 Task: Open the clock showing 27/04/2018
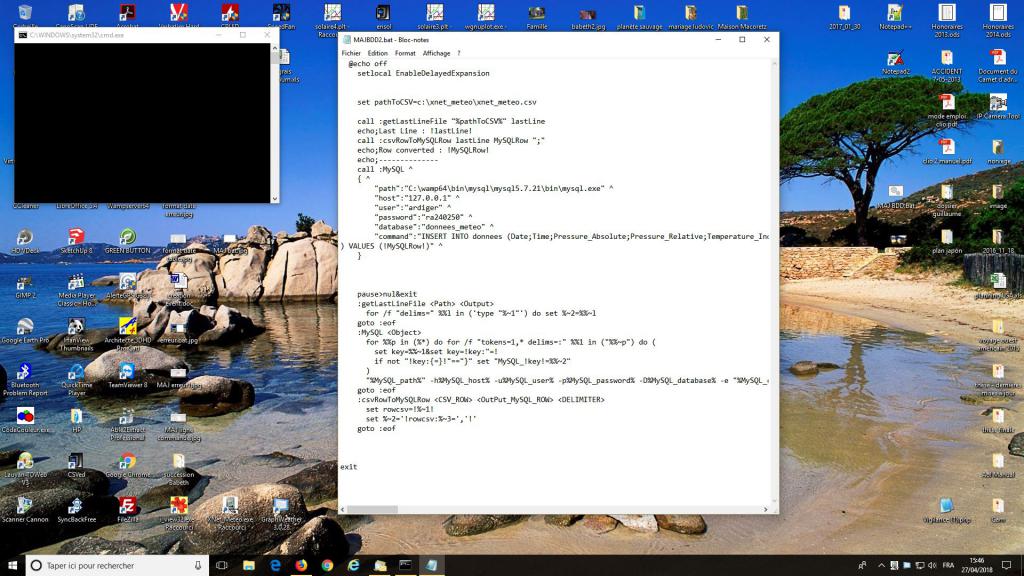[x=977, y=565]
